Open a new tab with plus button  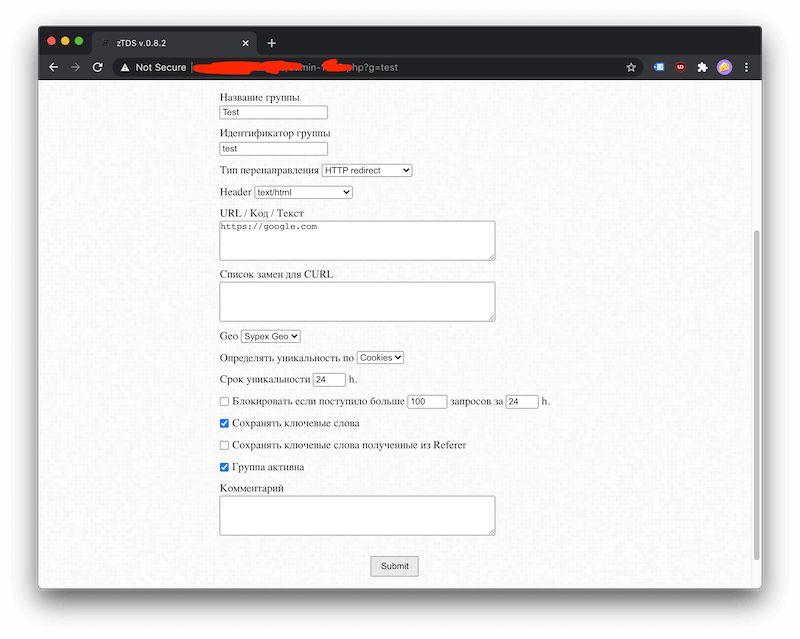point(271,43)
